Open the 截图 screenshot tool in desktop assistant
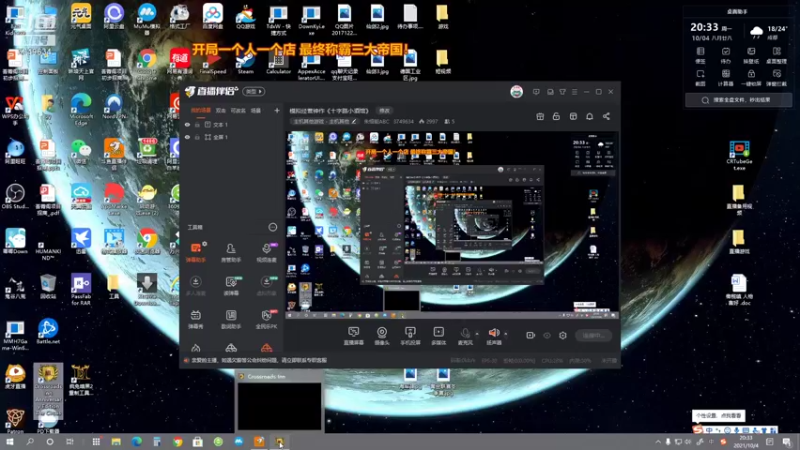 pos(700,77)
